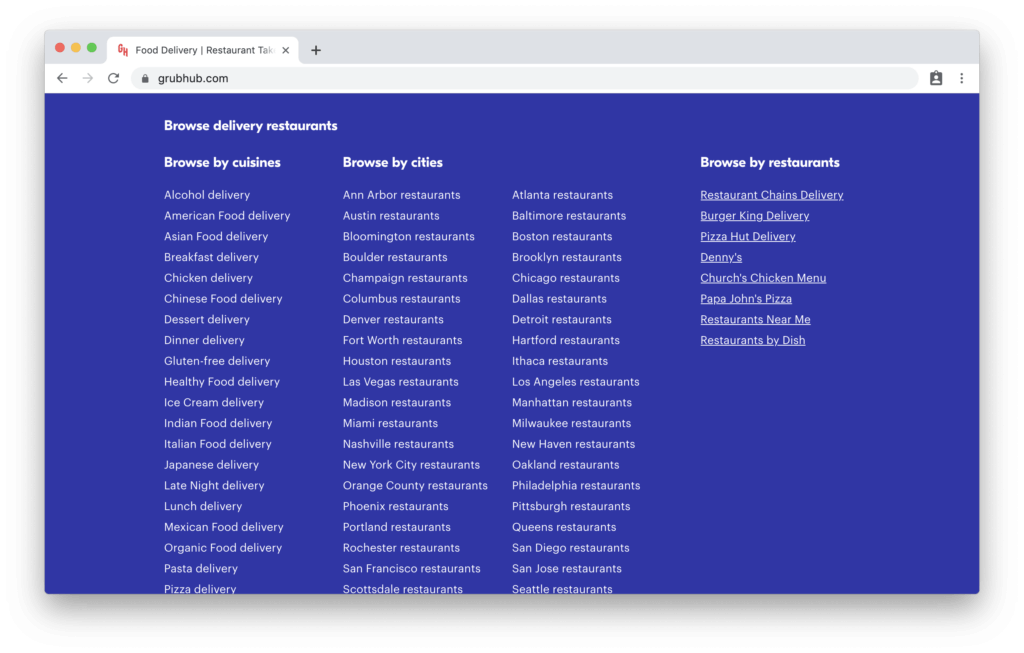Open Restaurants by Dish link

752,340
